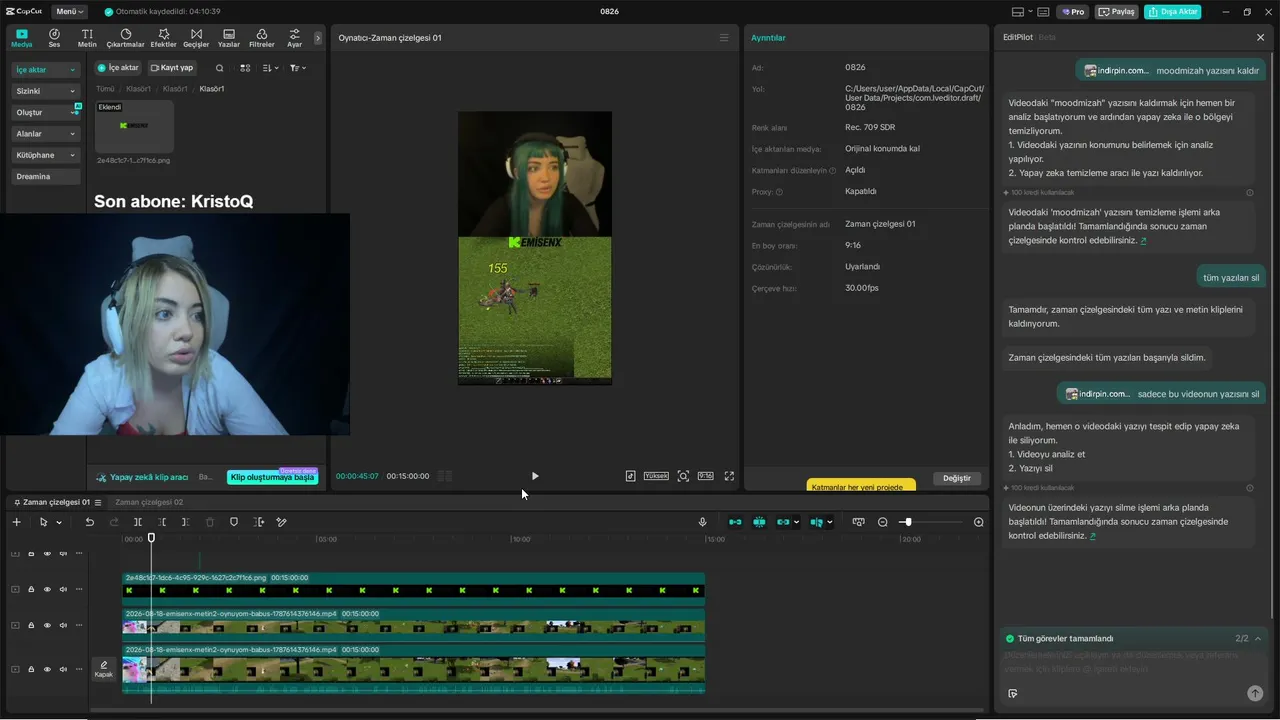This screenshot has width=1280, height=720.
Task: Click the Değiştir button in details
Action: click(957, 478)
